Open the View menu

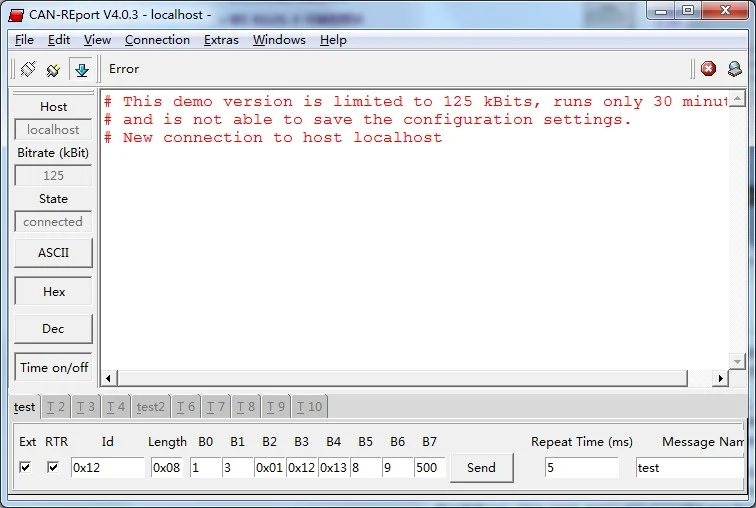(97, 40)
